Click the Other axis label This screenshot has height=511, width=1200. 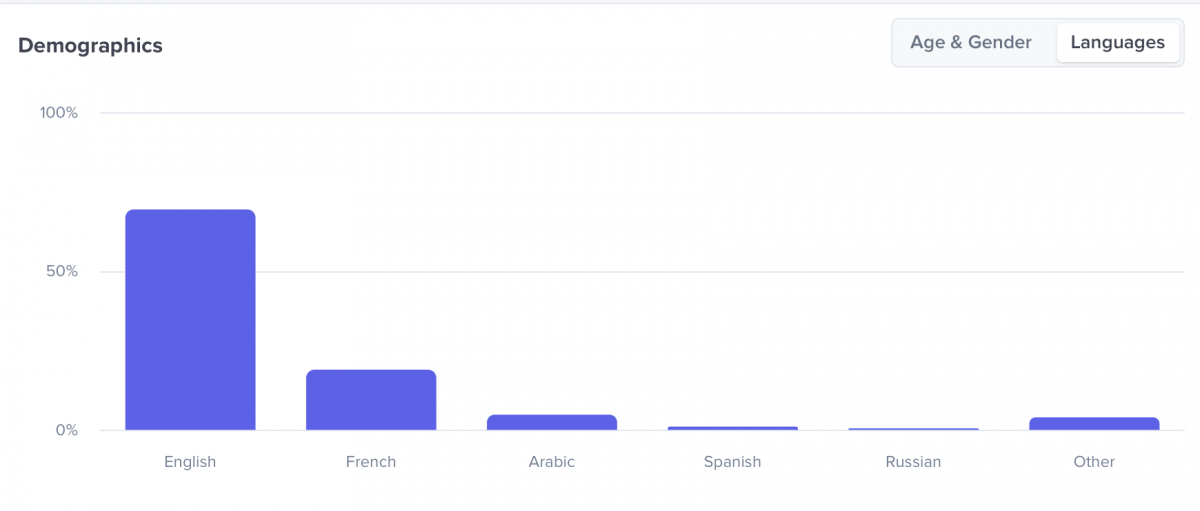coord(1094,462)
